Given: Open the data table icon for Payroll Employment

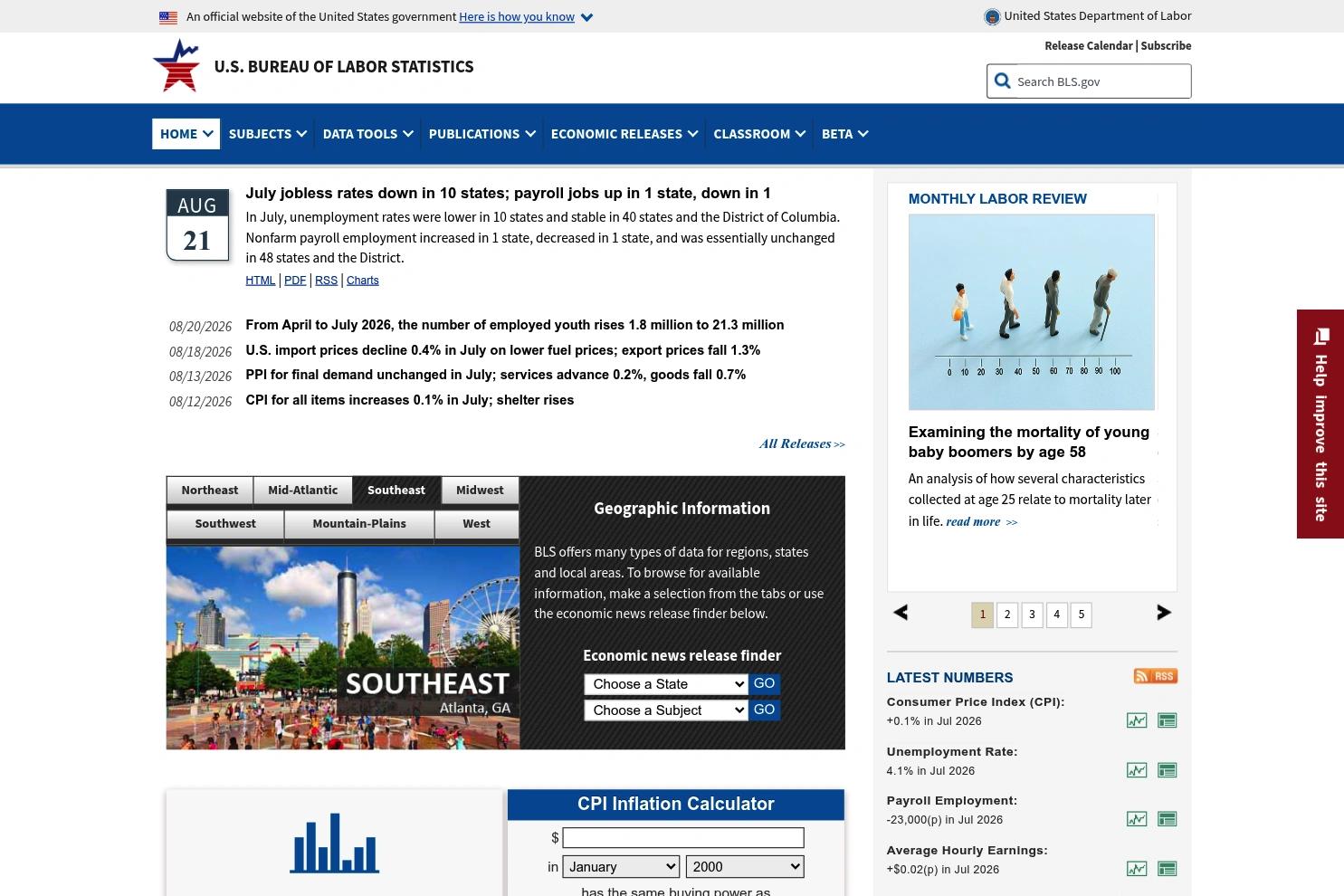Looking at the screenshot, I should 1167,819.
